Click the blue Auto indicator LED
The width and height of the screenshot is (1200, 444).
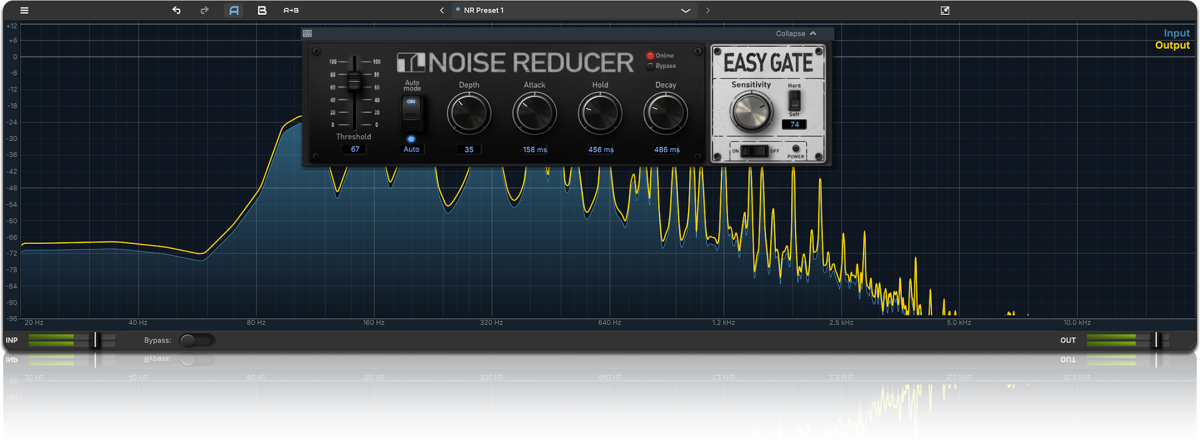coord(411,139)
